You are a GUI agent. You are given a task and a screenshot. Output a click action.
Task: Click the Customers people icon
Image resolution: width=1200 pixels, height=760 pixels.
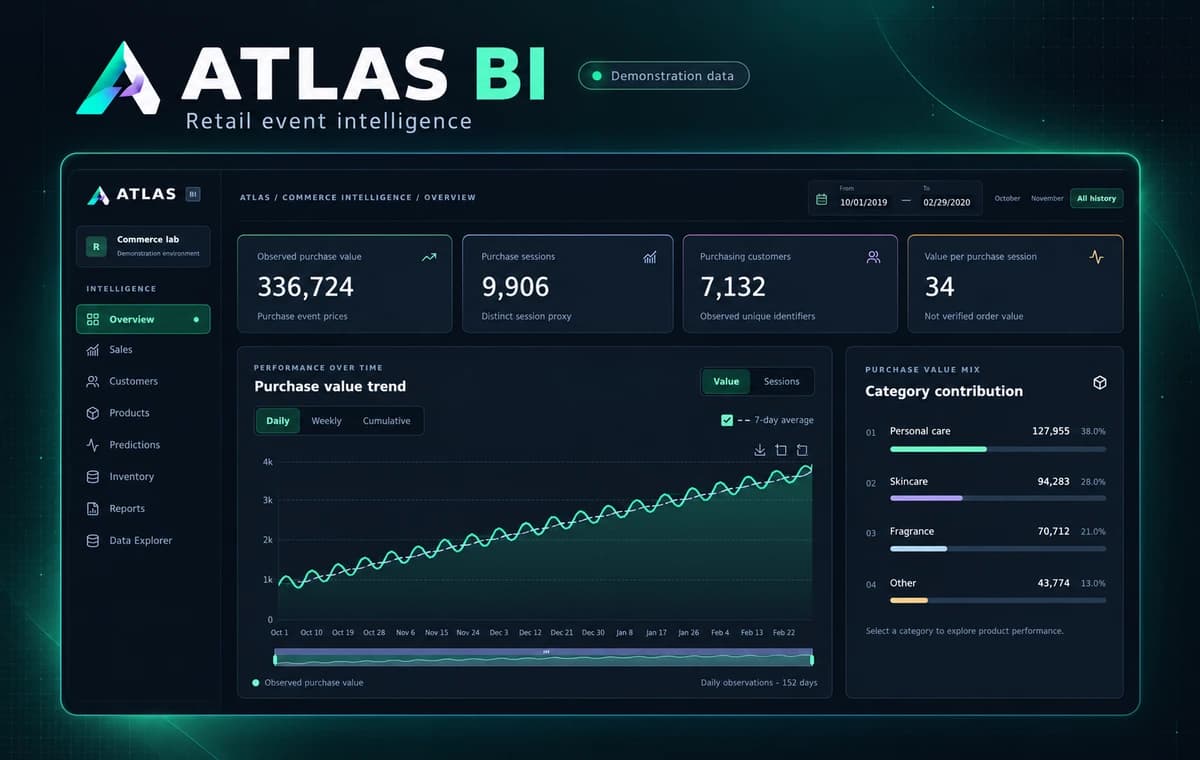93,381
